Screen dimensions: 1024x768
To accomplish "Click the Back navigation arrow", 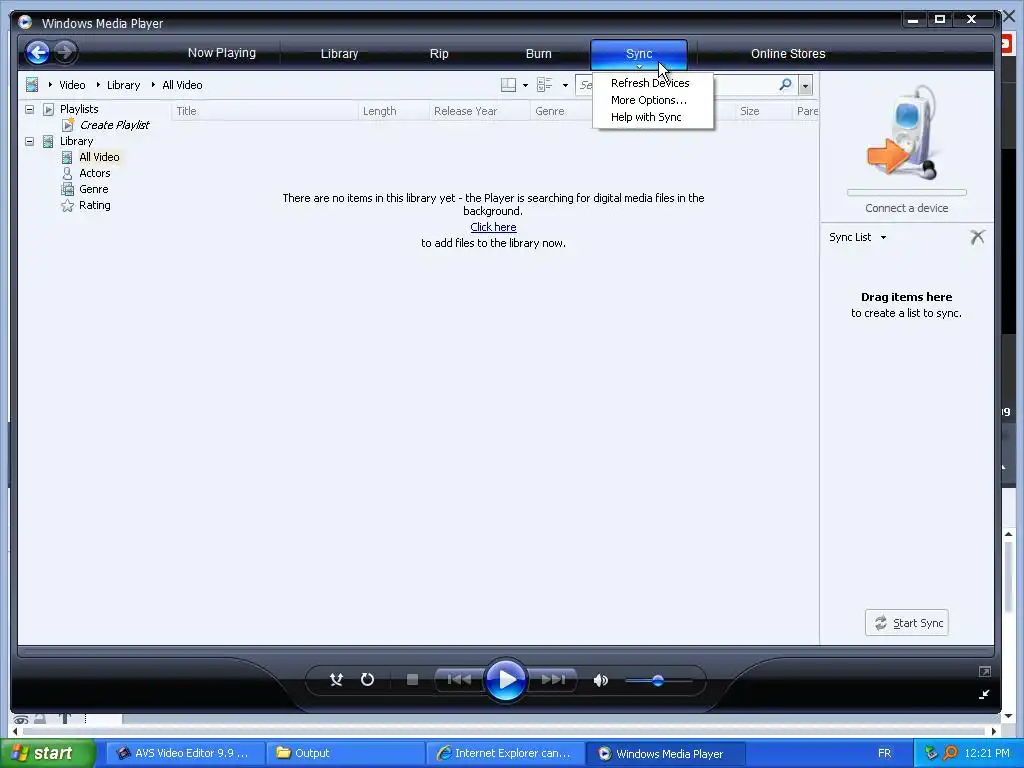I will [38, 52].
